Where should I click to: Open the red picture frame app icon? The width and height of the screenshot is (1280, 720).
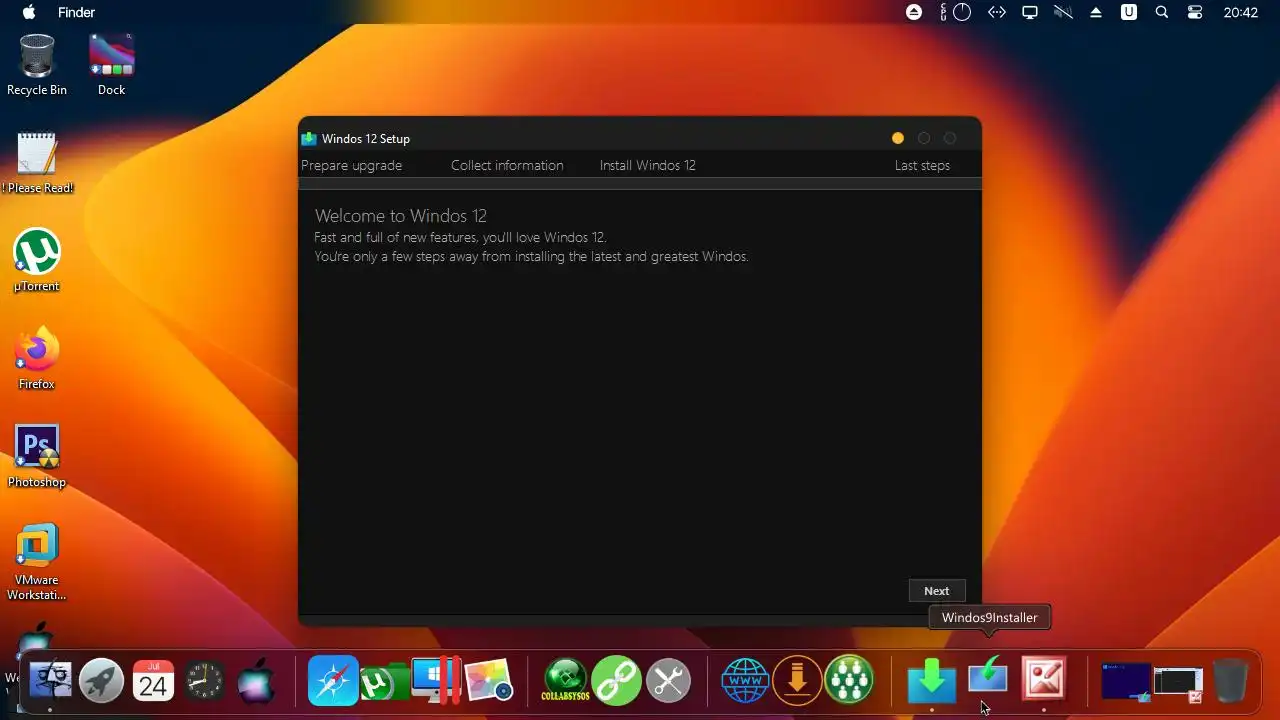[1044, 679]
